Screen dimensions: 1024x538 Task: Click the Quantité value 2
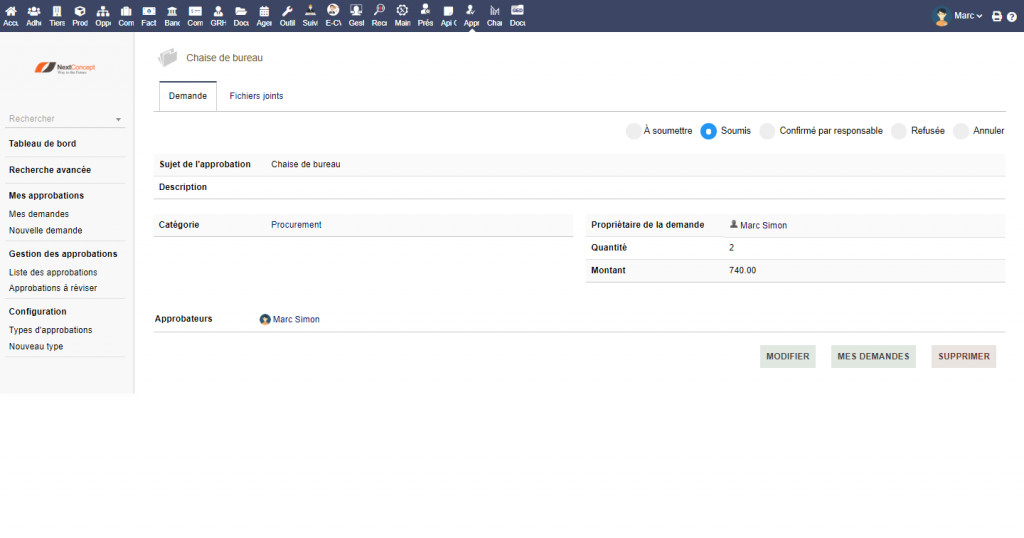tap(731, 247)
